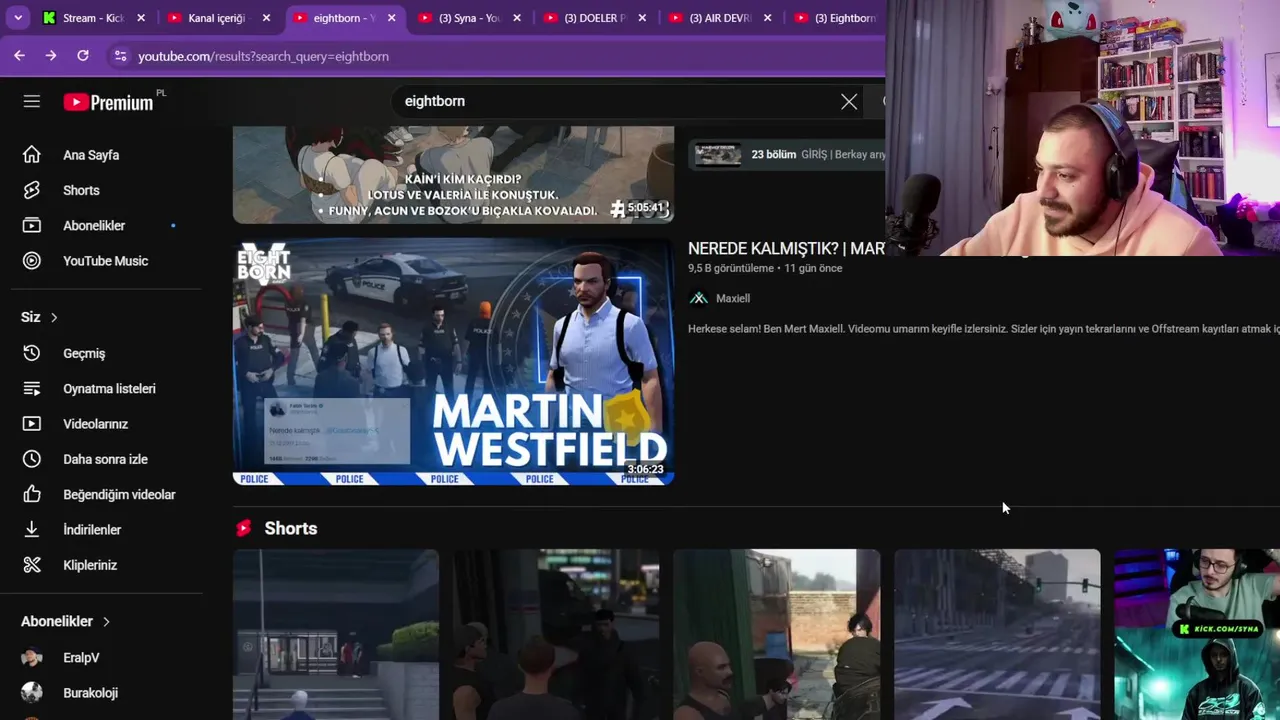
Task: Go forward in browser history
Action: [x=51, y=56]
